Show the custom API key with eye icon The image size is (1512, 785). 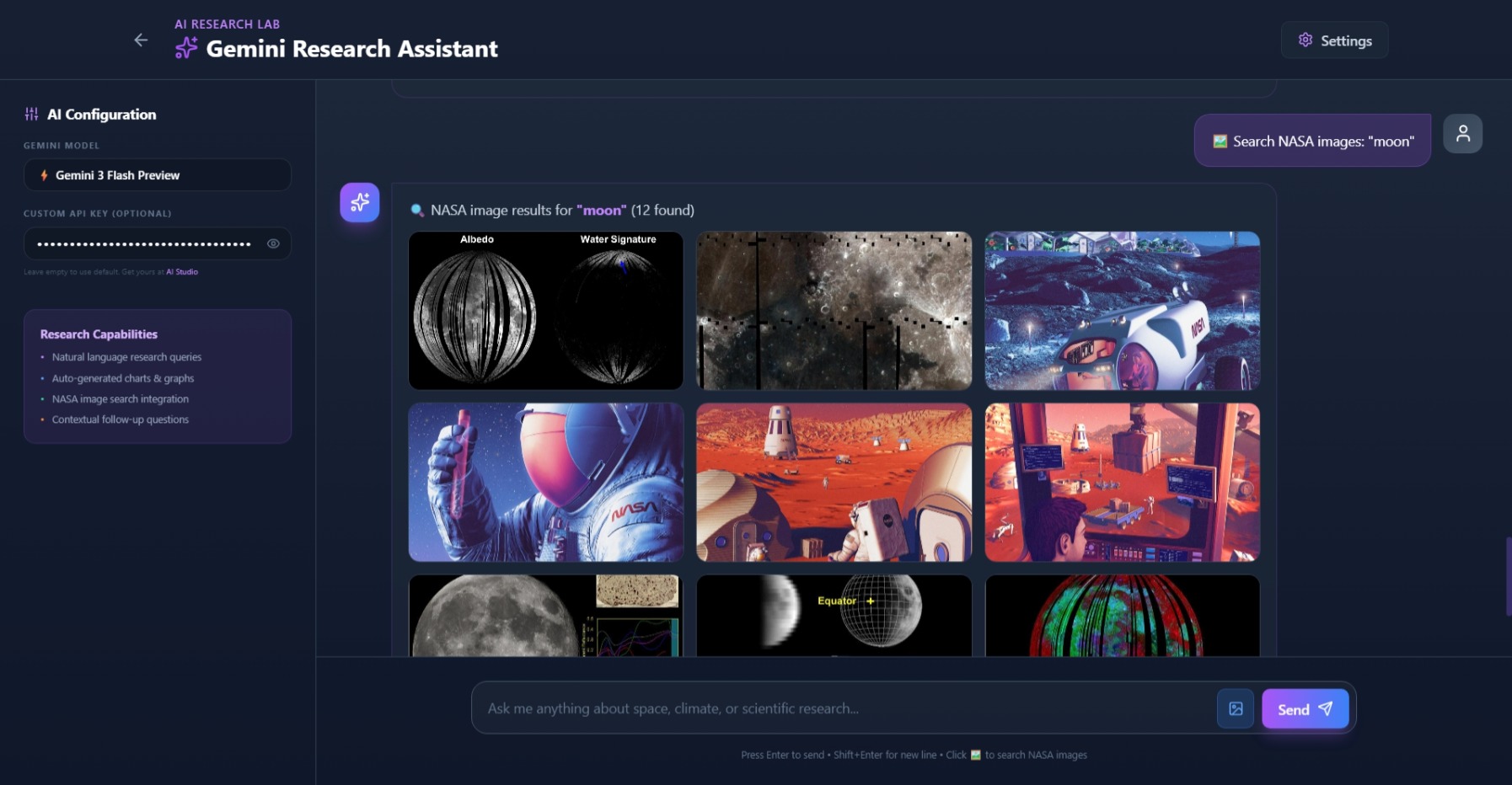click(x=273, y=243)
